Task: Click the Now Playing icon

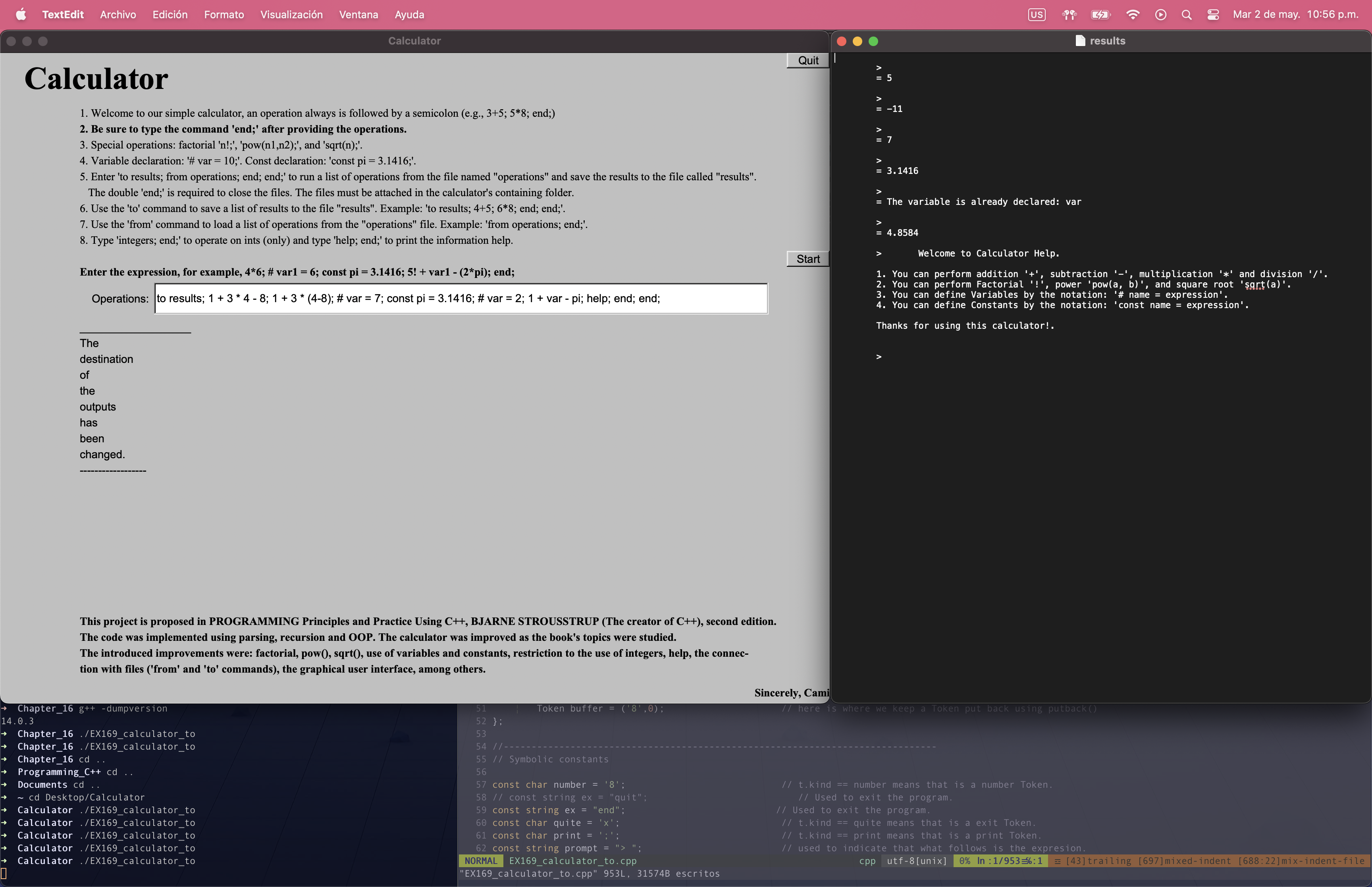Action: point(1161,14)
